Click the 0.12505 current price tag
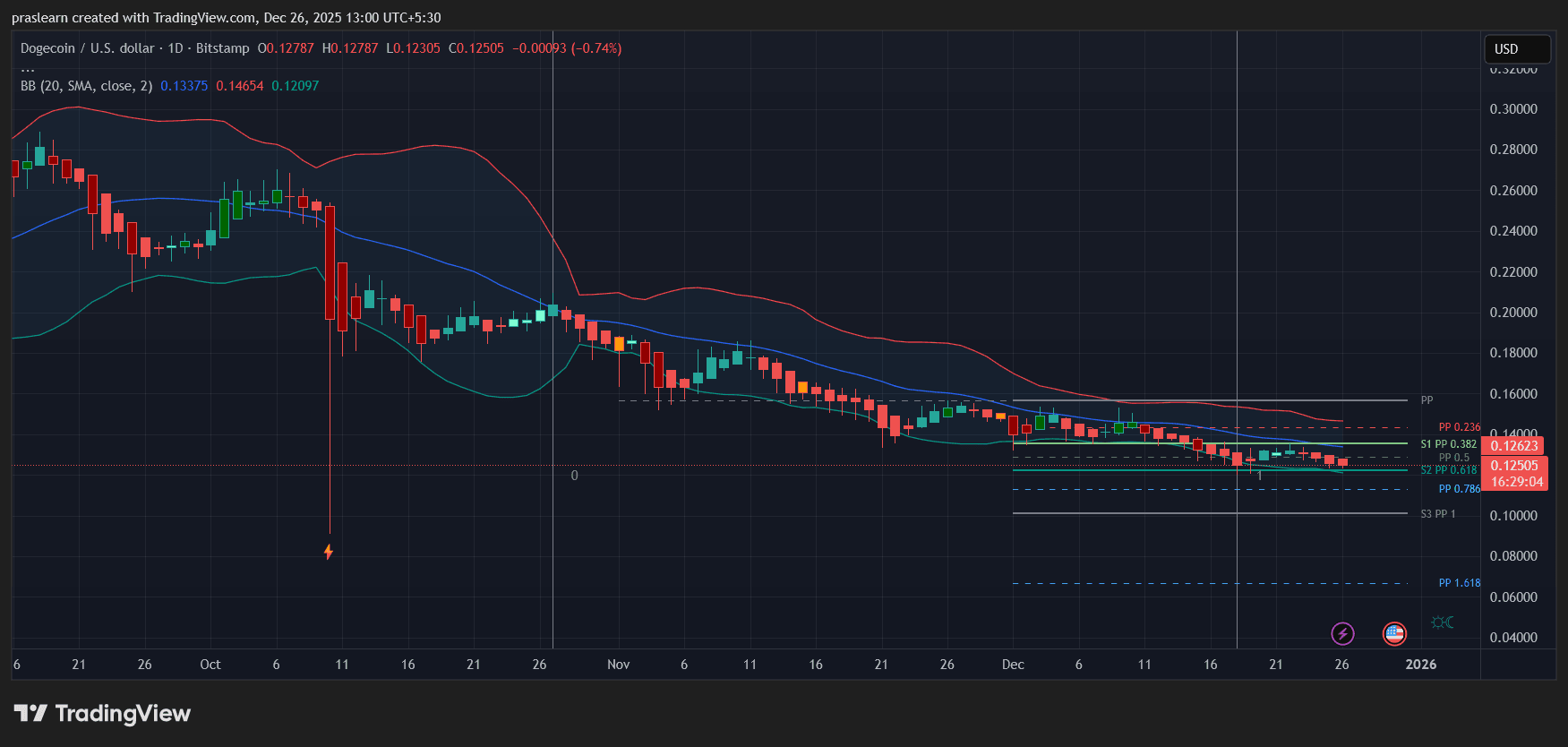This screenshot has width=1568, height=747. tap(1513, 466)
